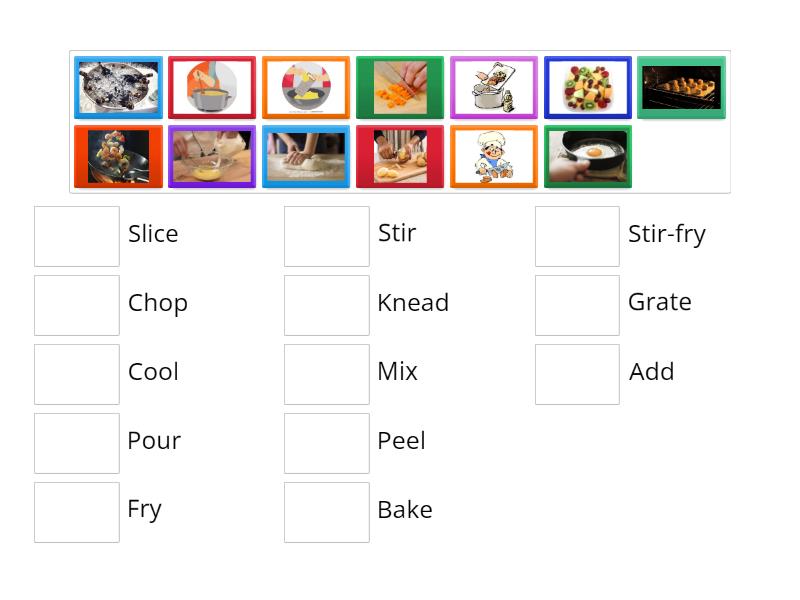The height and width of the screenshot is (600, 800).
Task: Select the fruit salad image tile
Action: point(587,87)
